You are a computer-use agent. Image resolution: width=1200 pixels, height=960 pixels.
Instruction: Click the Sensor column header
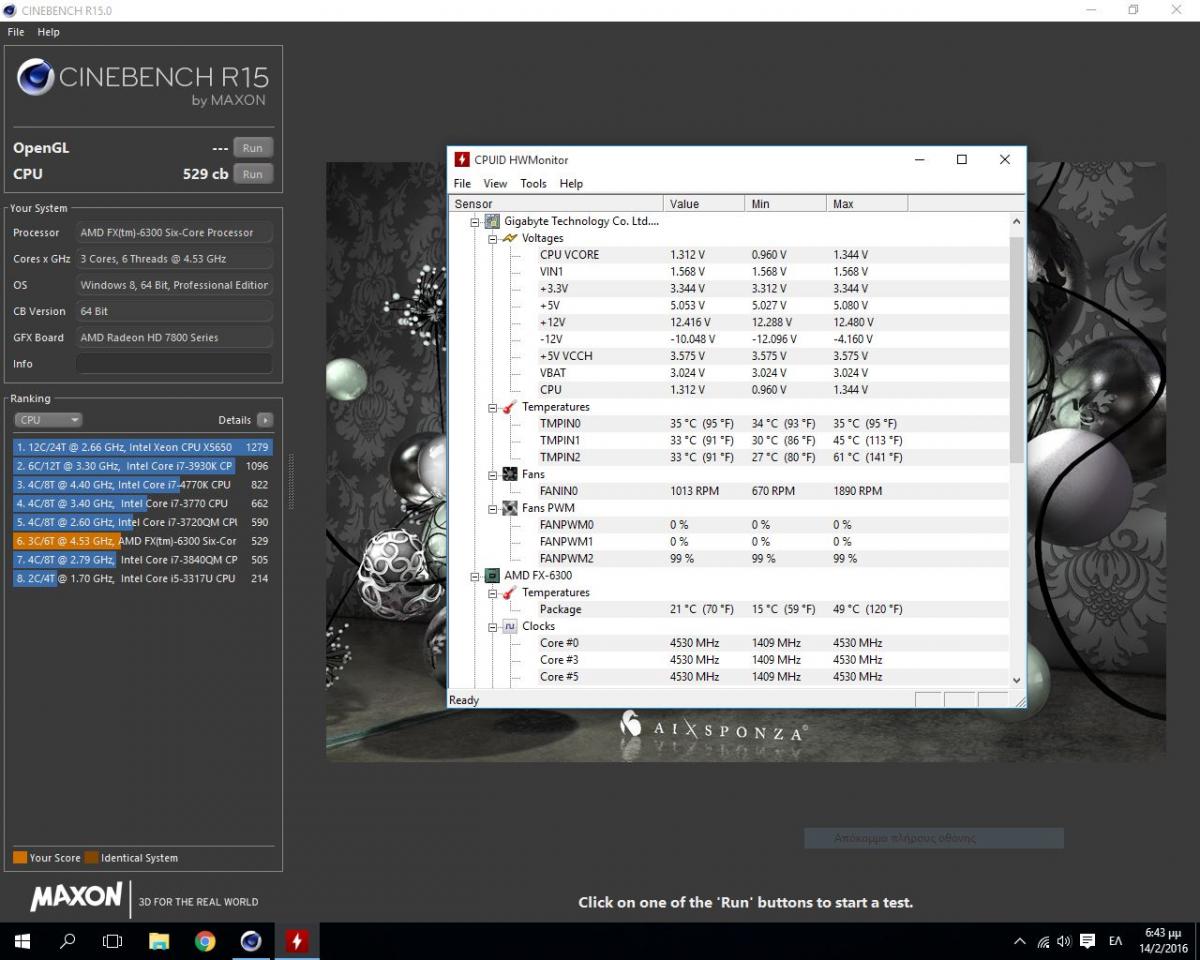[x=556, y=204]
